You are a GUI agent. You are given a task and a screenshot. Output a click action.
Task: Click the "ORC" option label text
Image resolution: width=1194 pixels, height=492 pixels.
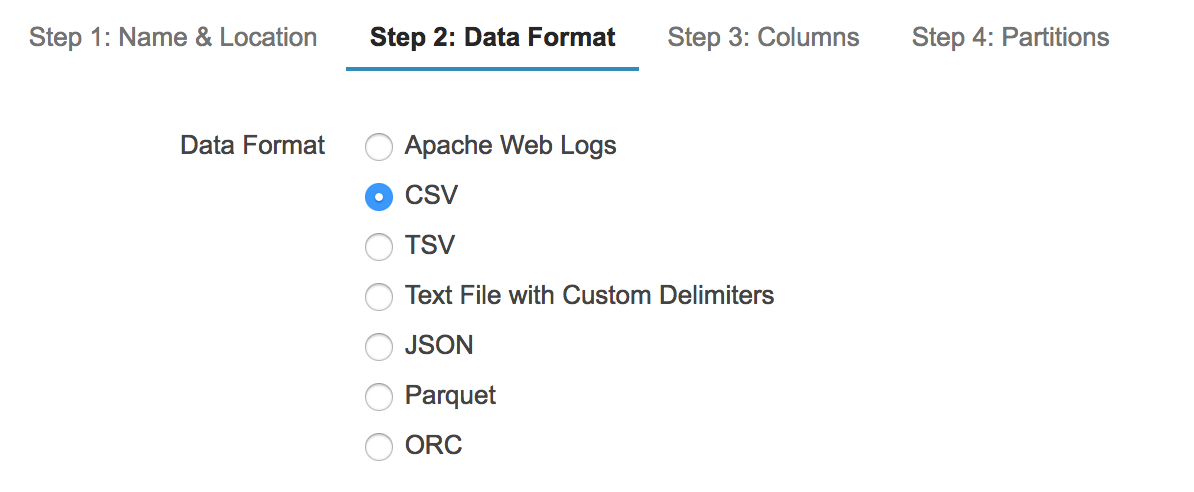433,446
